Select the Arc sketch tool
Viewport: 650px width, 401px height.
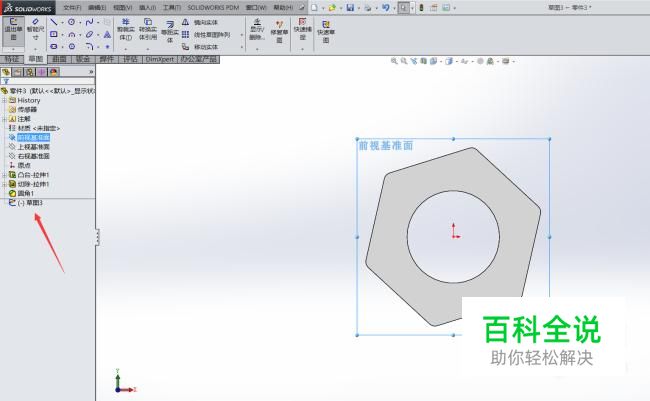[72, 34]
